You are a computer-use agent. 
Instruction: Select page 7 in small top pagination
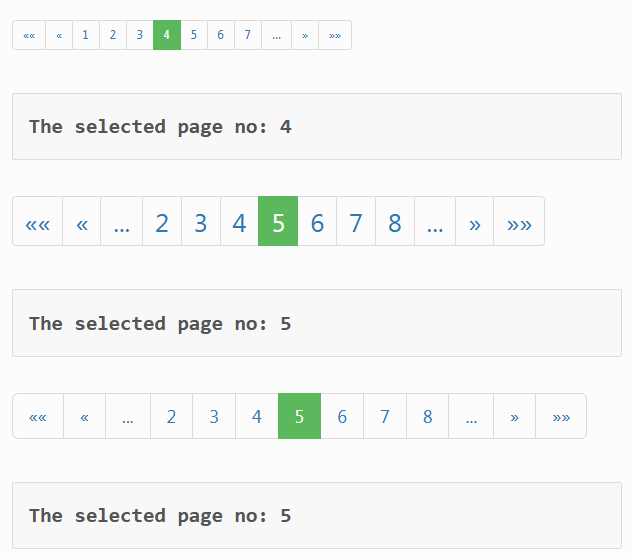point(248,35)
